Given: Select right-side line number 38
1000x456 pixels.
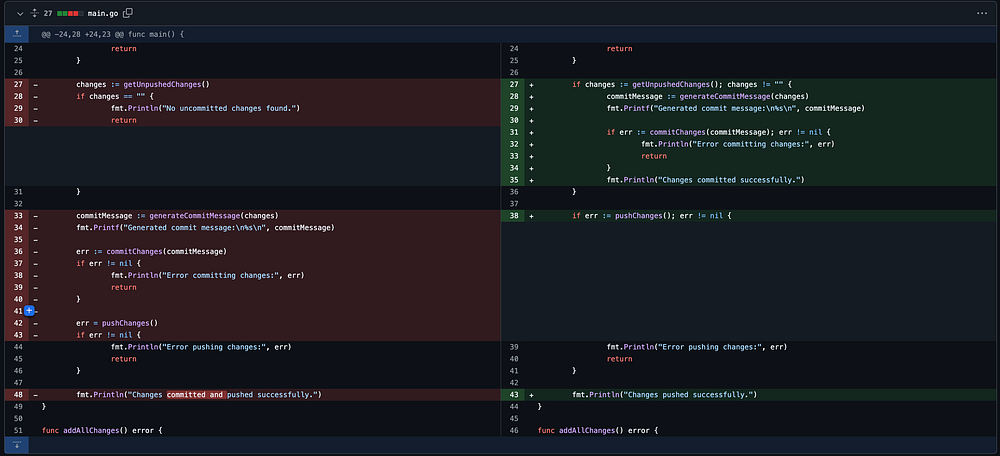Looking at the screenshot, I should click(x=513, y=215).
